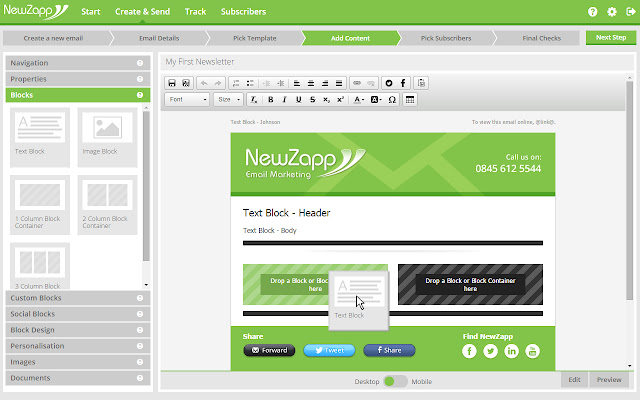The height and width of the screenshot is (400, 640).
Task: Collapse the Blocks panel
Action: click(78, 95)
